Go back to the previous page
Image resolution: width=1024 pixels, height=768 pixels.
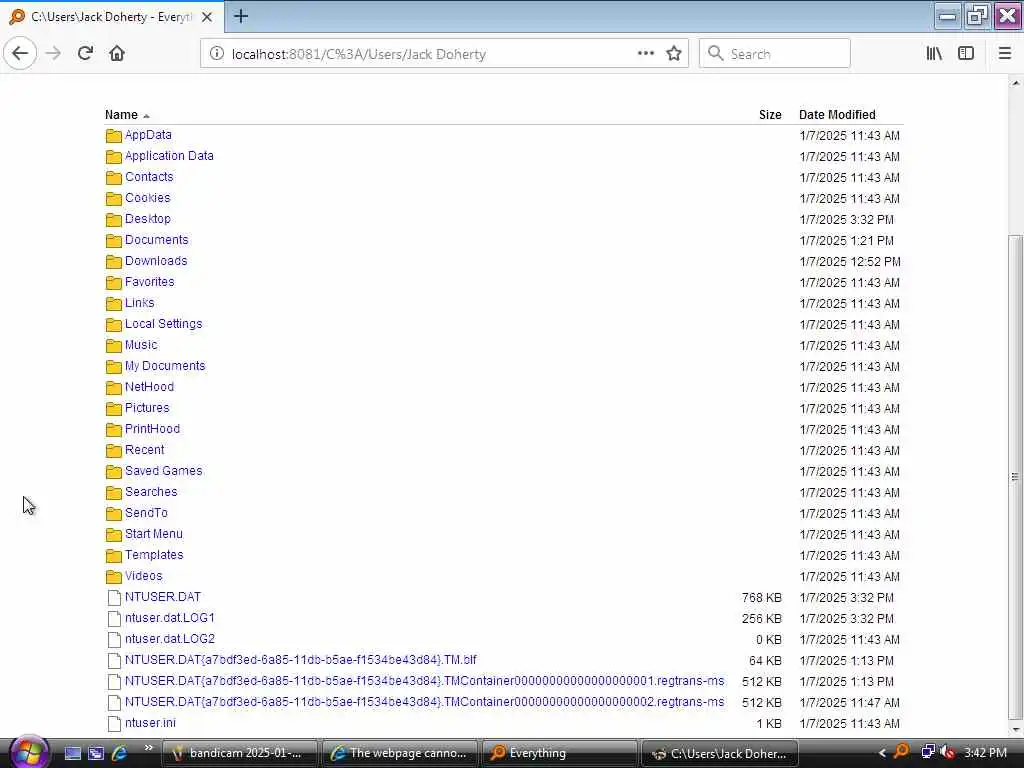coord(20,54)
